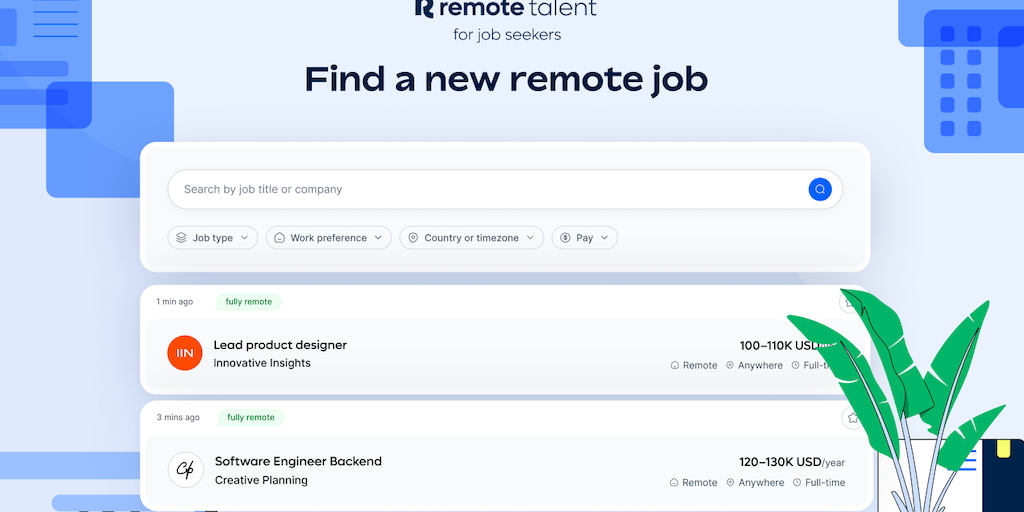Click the home icon in Work preference
This screenshot has width=1024, height=512.
click(x=280, y=238)
